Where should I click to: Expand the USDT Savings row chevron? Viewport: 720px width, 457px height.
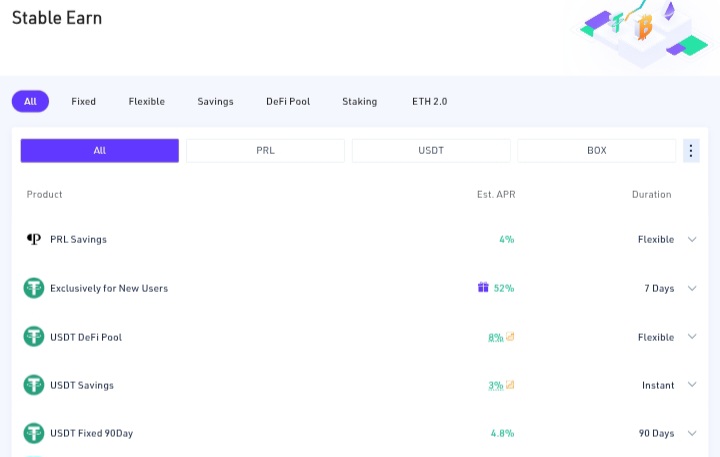click(692, 385)
